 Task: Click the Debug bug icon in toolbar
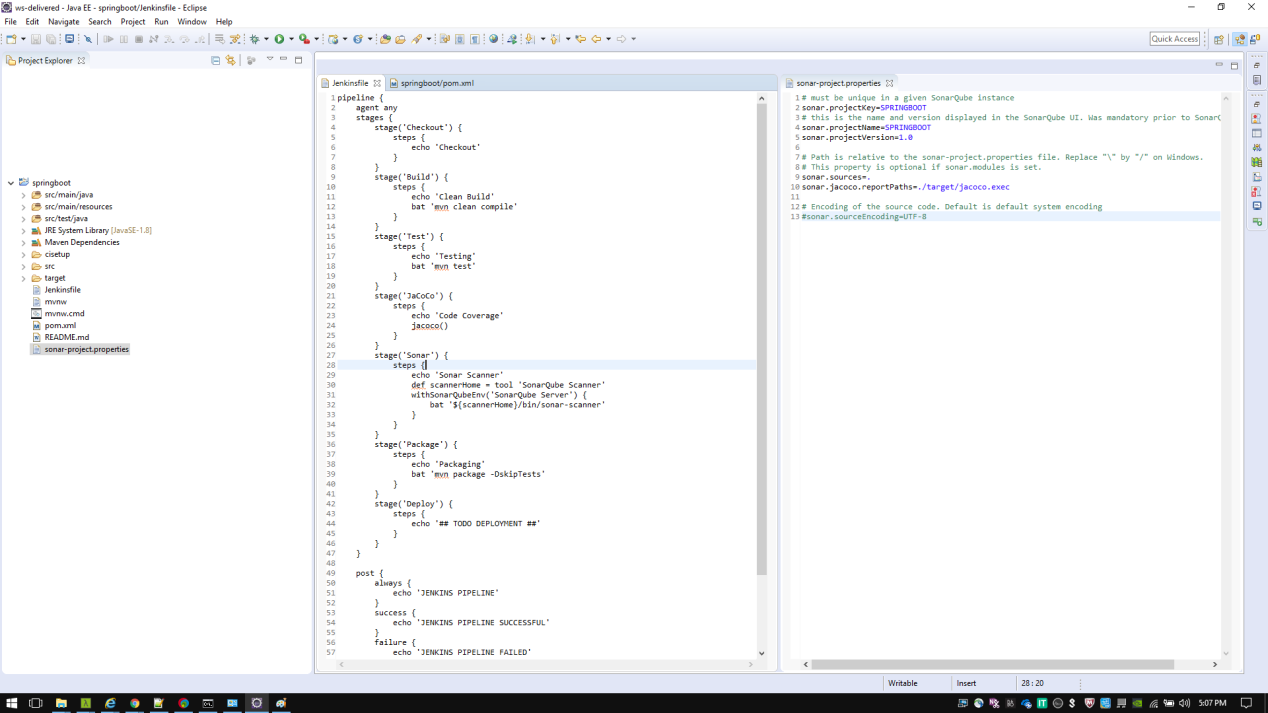255,39
